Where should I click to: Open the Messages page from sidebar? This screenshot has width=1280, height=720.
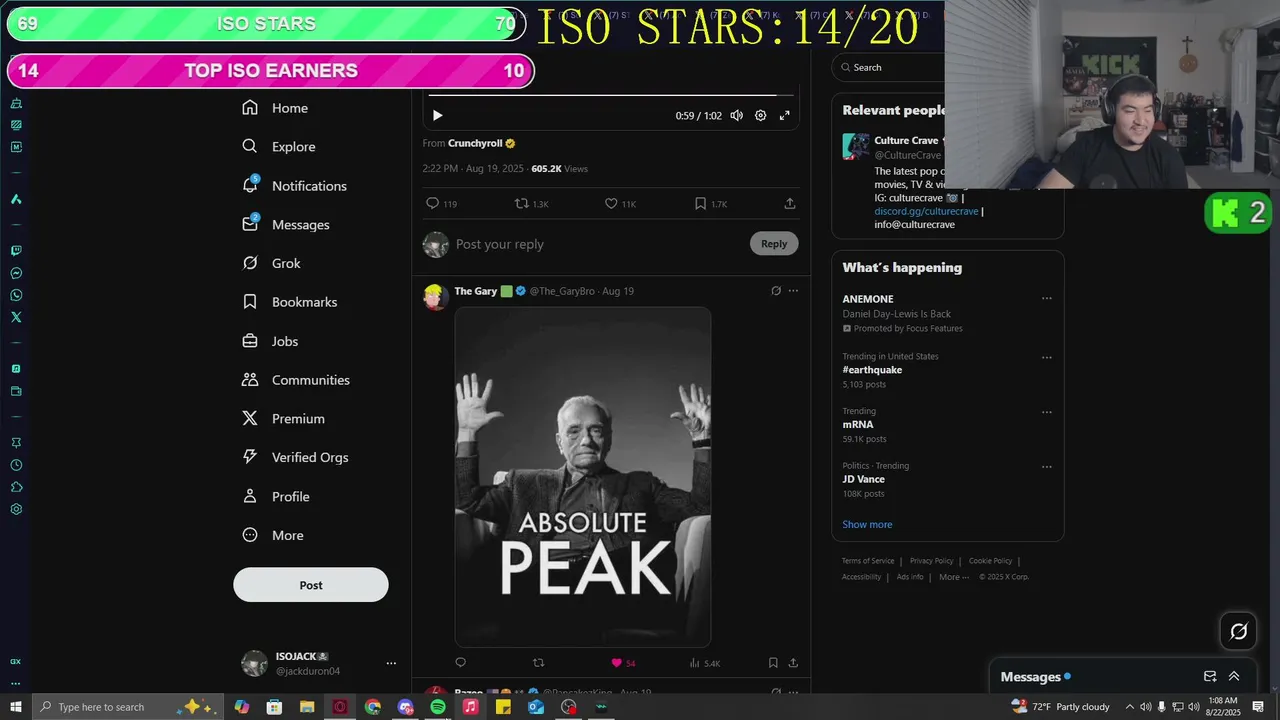pos(286,225)
